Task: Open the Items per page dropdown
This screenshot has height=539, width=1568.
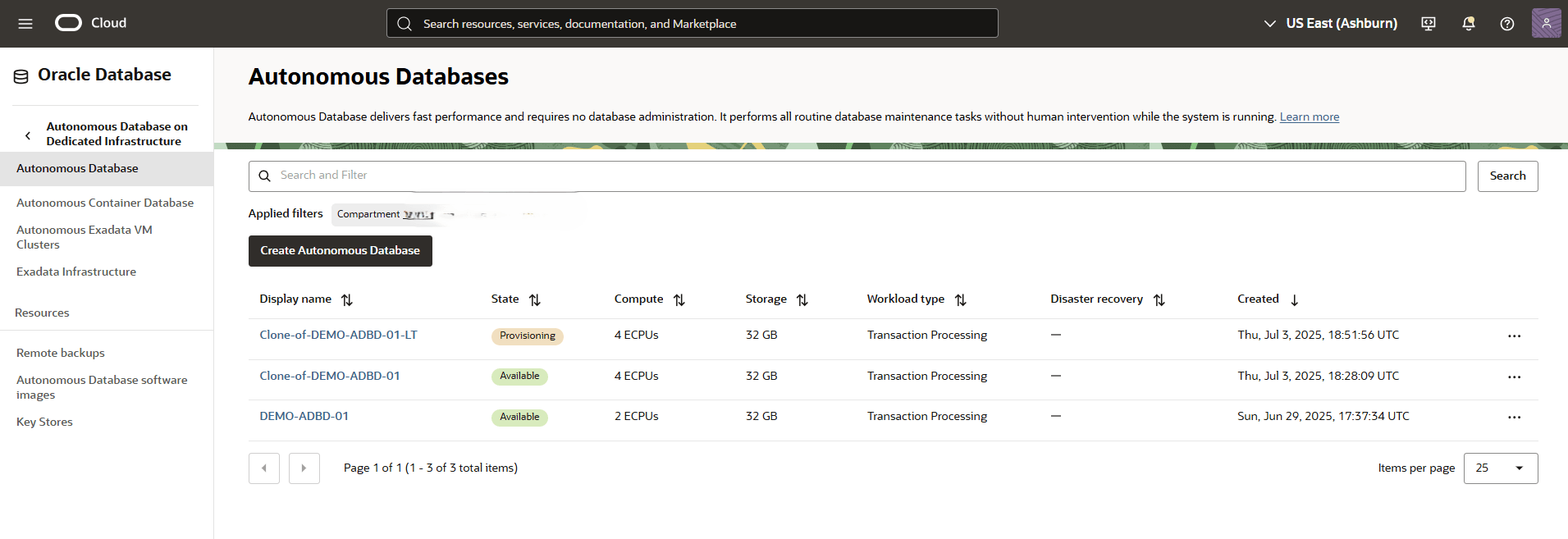Action: 1500,468
